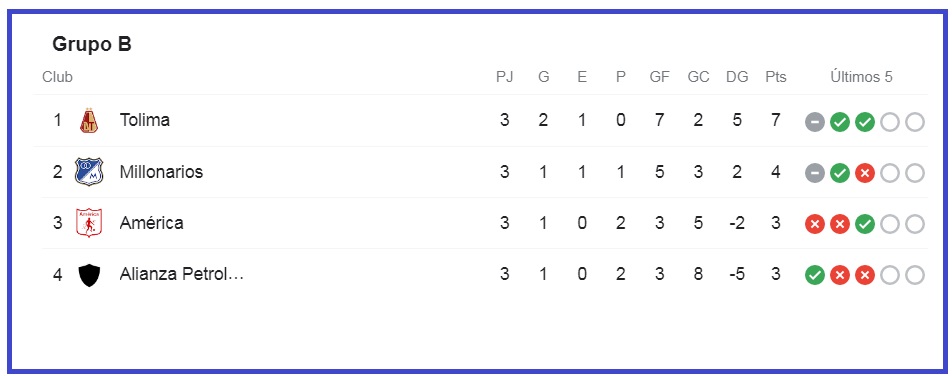
Task: Click the Grupo B heading
Action: click(92, 44)
